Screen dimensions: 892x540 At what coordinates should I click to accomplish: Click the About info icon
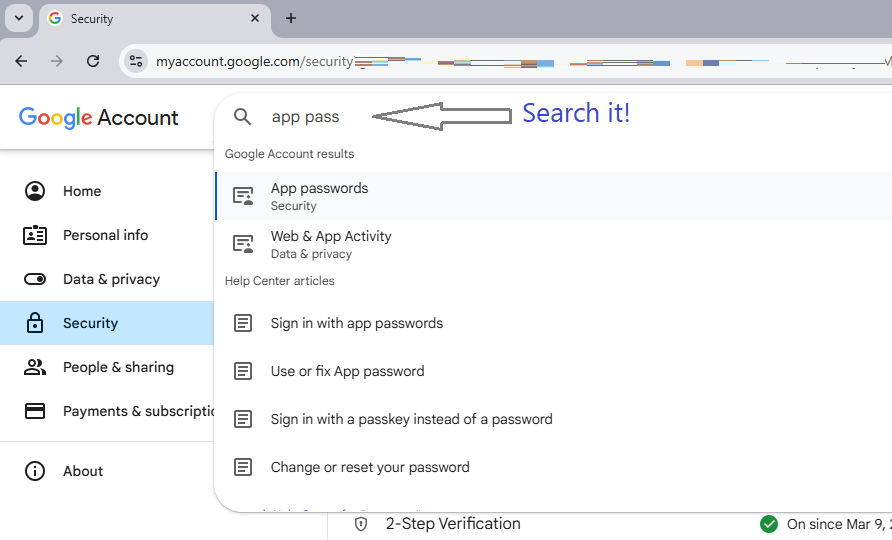pos(35,471)
